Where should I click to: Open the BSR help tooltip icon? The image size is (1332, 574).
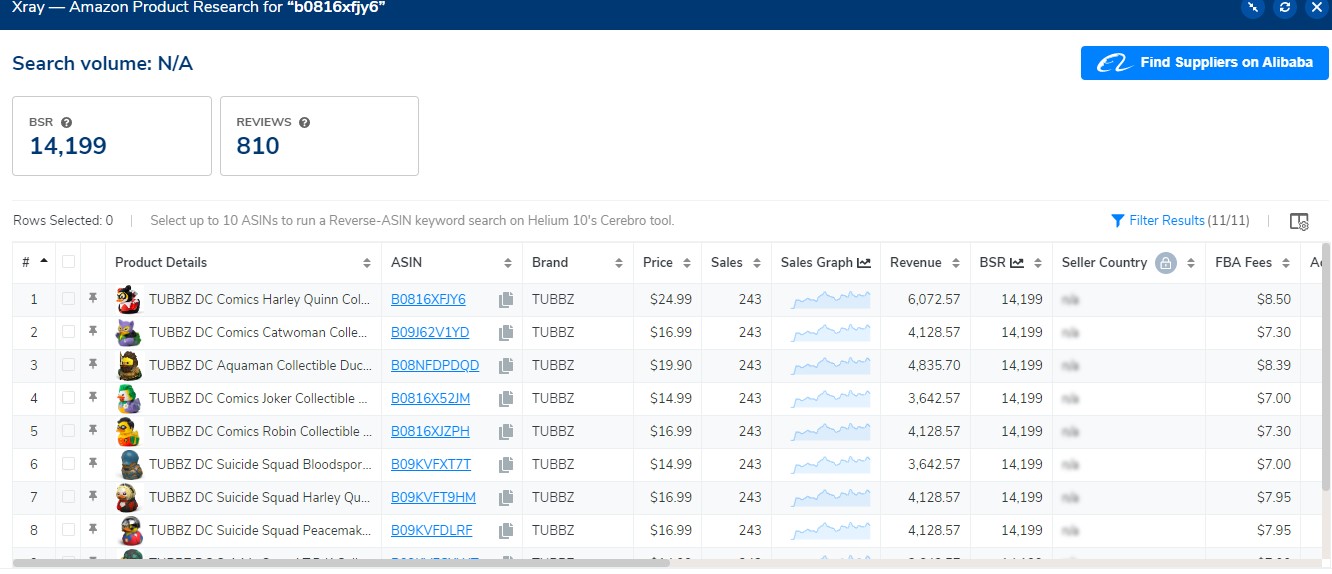pyautogui.click(x=67, y=122)
